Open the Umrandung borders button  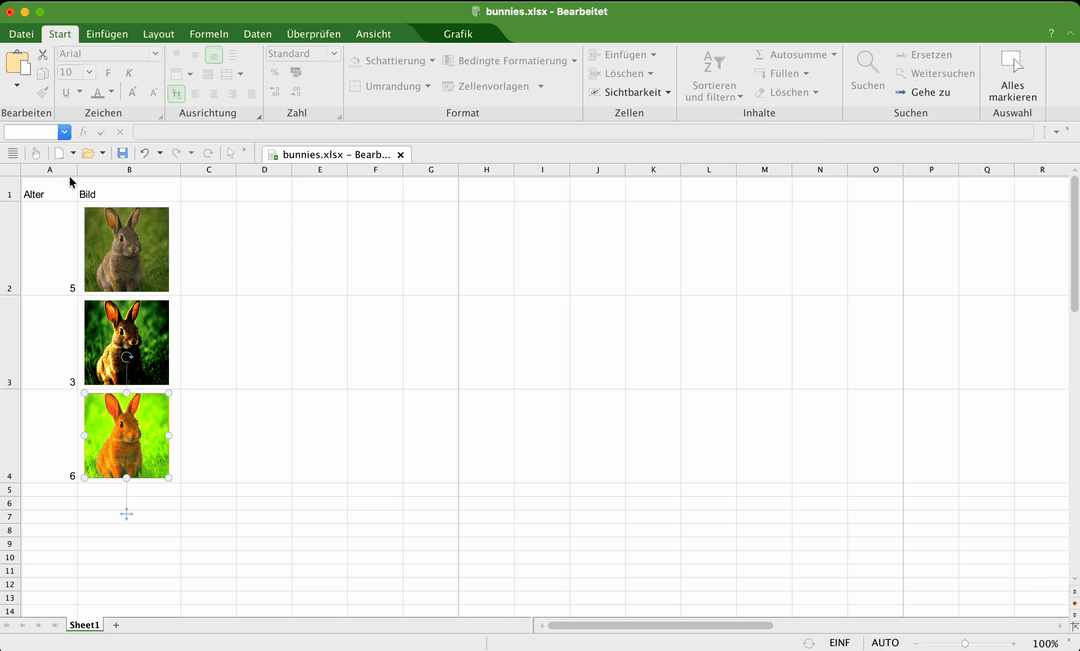coord(389,86)
